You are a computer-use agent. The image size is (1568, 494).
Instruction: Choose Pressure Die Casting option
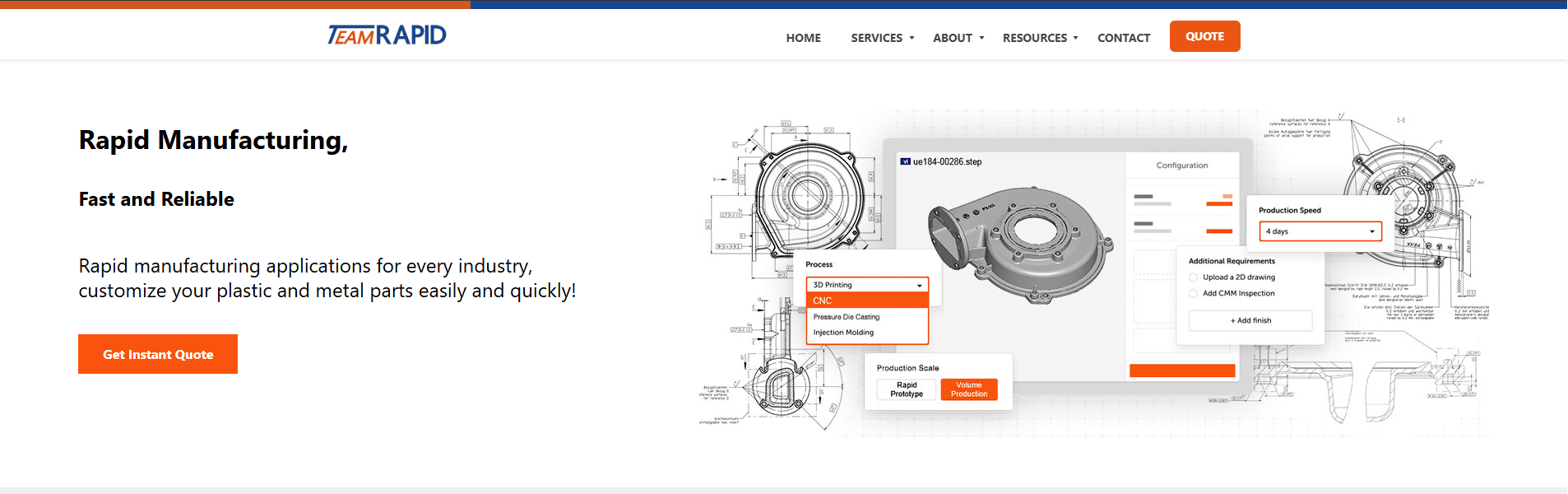[x=847, y=317]
